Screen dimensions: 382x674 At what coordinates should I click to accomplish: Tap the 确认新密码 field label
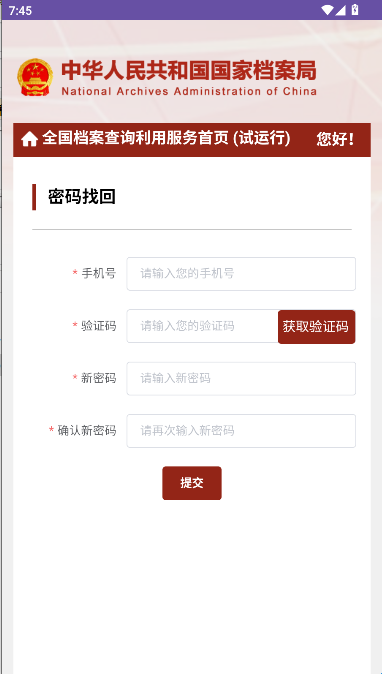[x=87, y=431]
